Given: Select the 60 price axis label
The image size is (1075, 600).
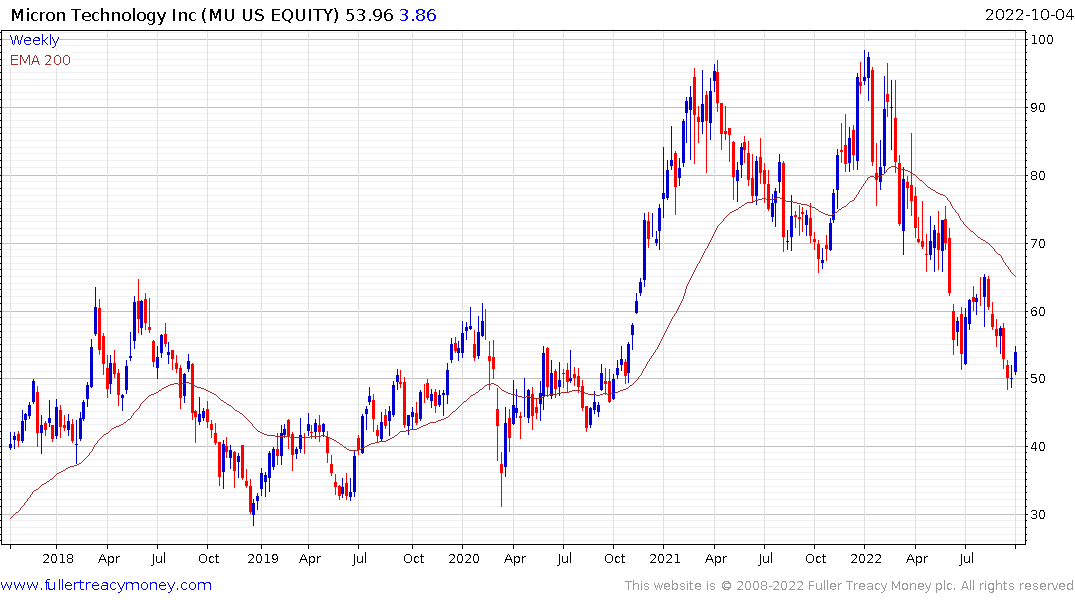Looking at the screenshot, I should tap(1039, 311).
